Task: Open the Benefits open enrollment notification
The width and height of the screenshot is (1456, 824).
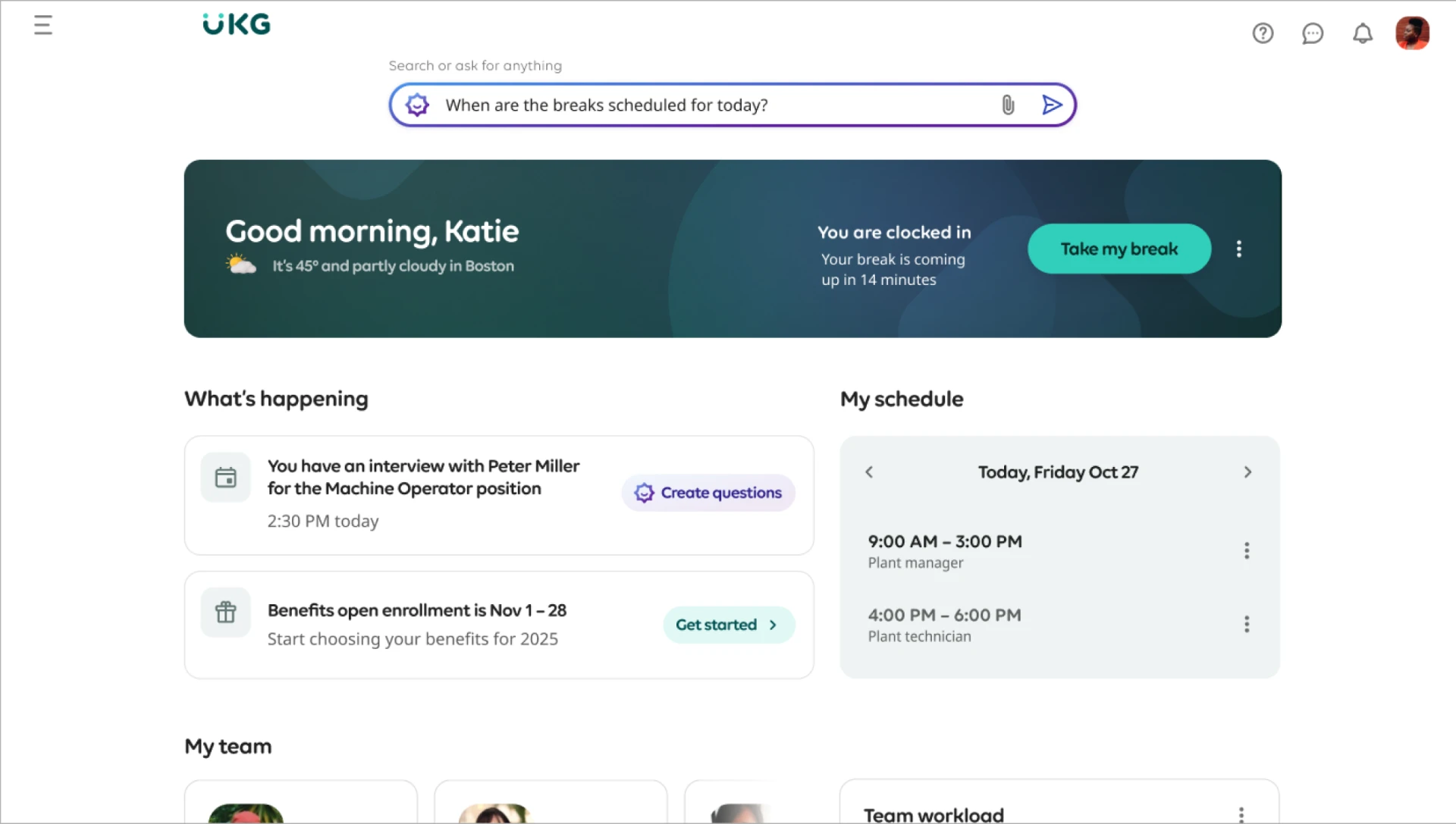Action: (499, 625)
